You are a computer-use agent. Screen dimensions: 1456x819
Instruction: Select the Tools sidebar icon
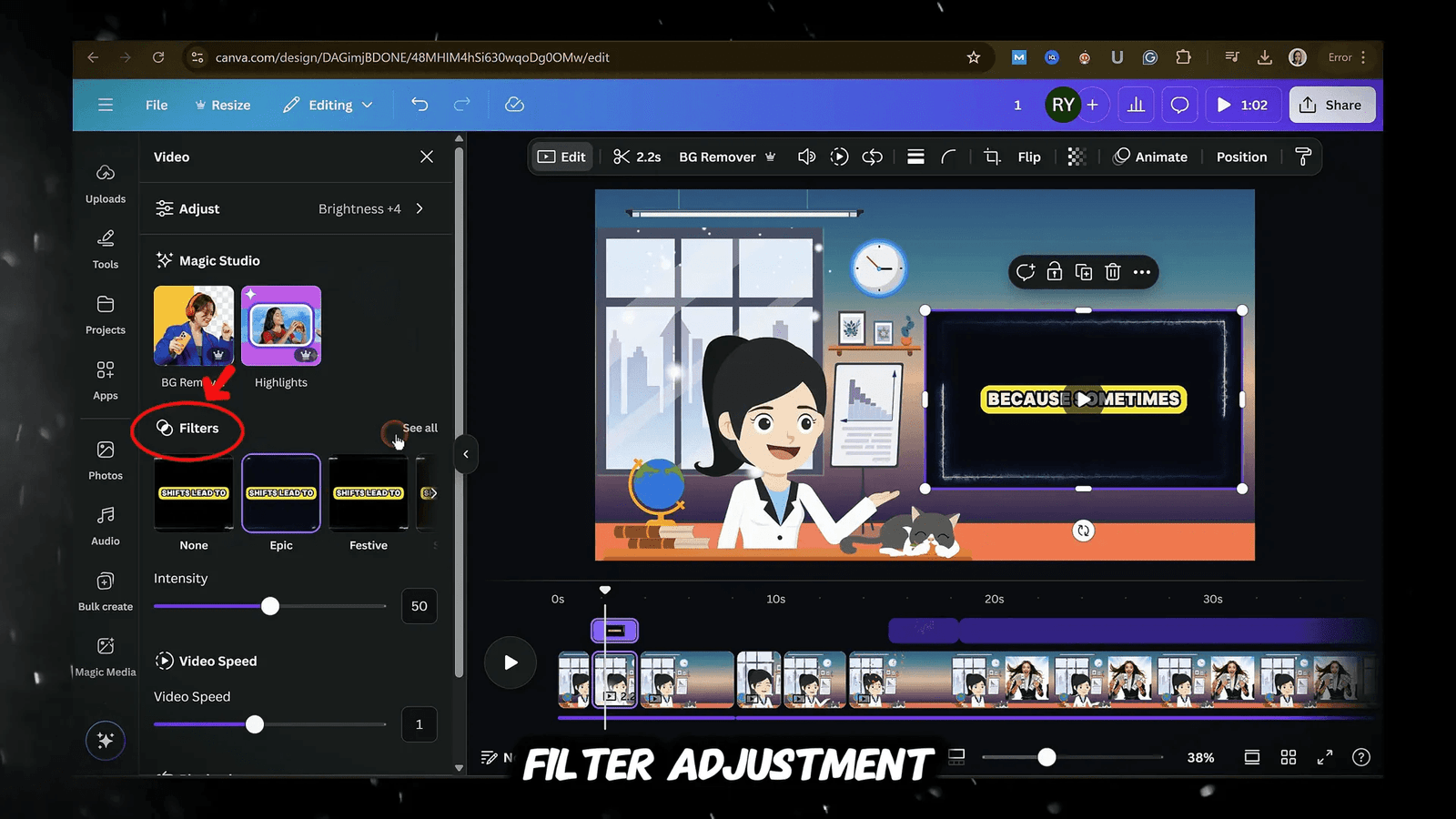105,248
